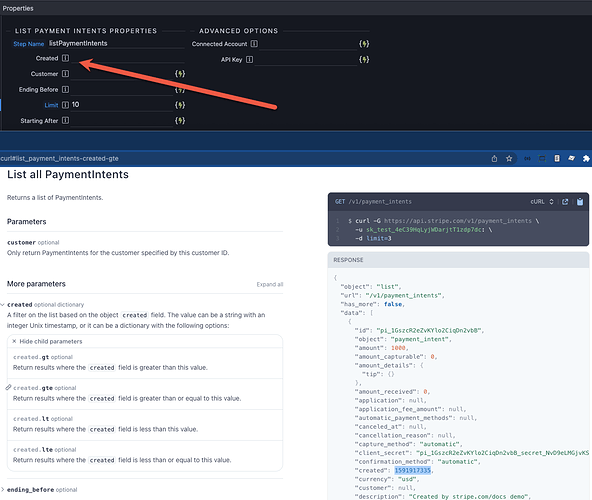Select the Properties panel tab

coord(18,8)
